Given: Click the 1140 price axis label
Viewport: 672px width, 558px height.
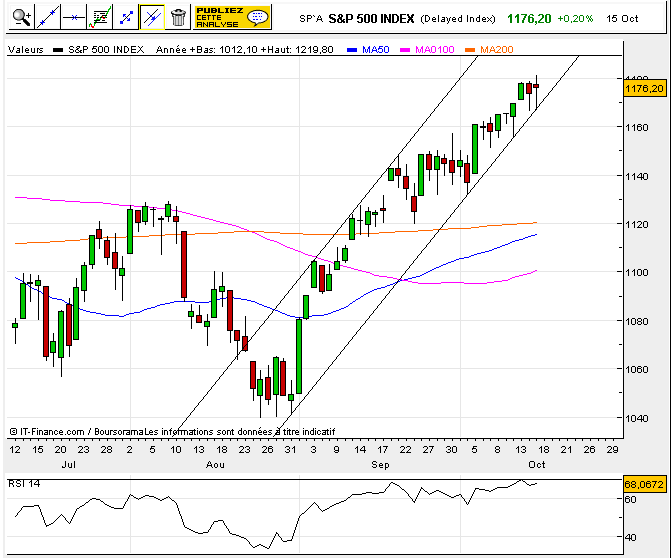Looking at the screenshot, I should [638, 176].
